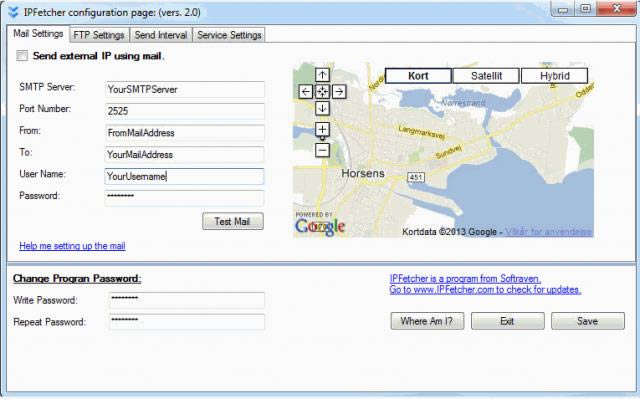Viewport: 640px width, 399px height.
Task: Click the SMTP Server label
Action: pos(47,87)
